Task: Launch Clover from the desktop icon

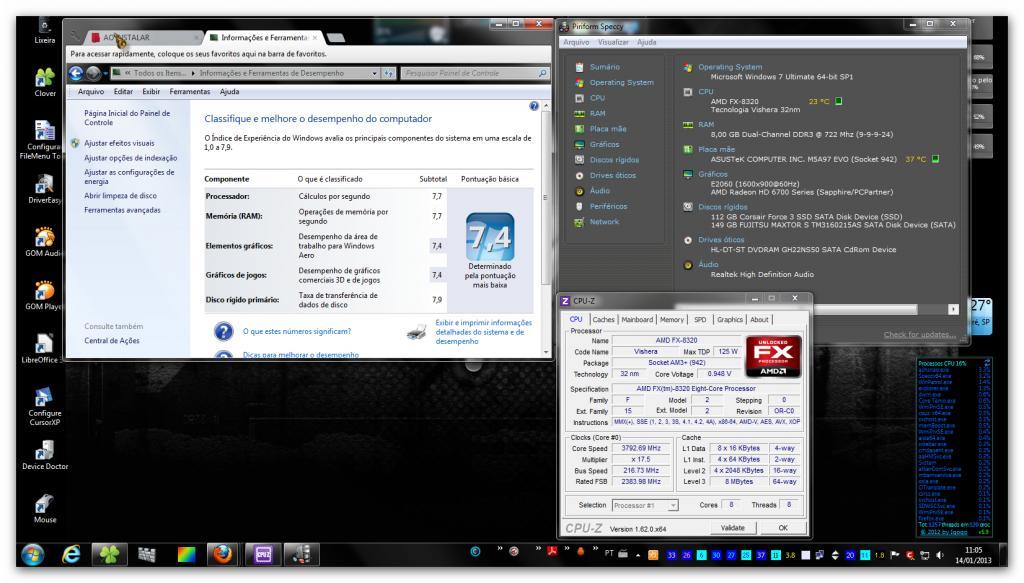Action: pos(44,82)
